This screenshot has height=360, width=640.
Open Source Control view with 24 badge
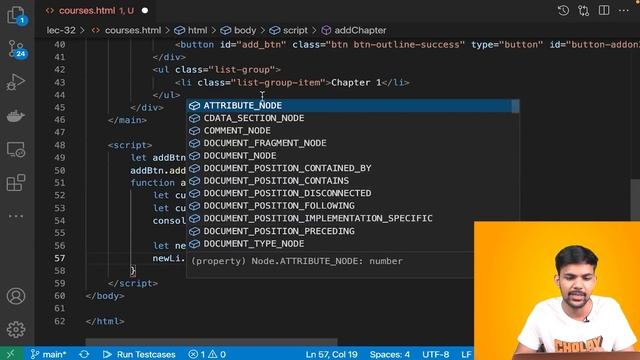click(x=16, y=49)
